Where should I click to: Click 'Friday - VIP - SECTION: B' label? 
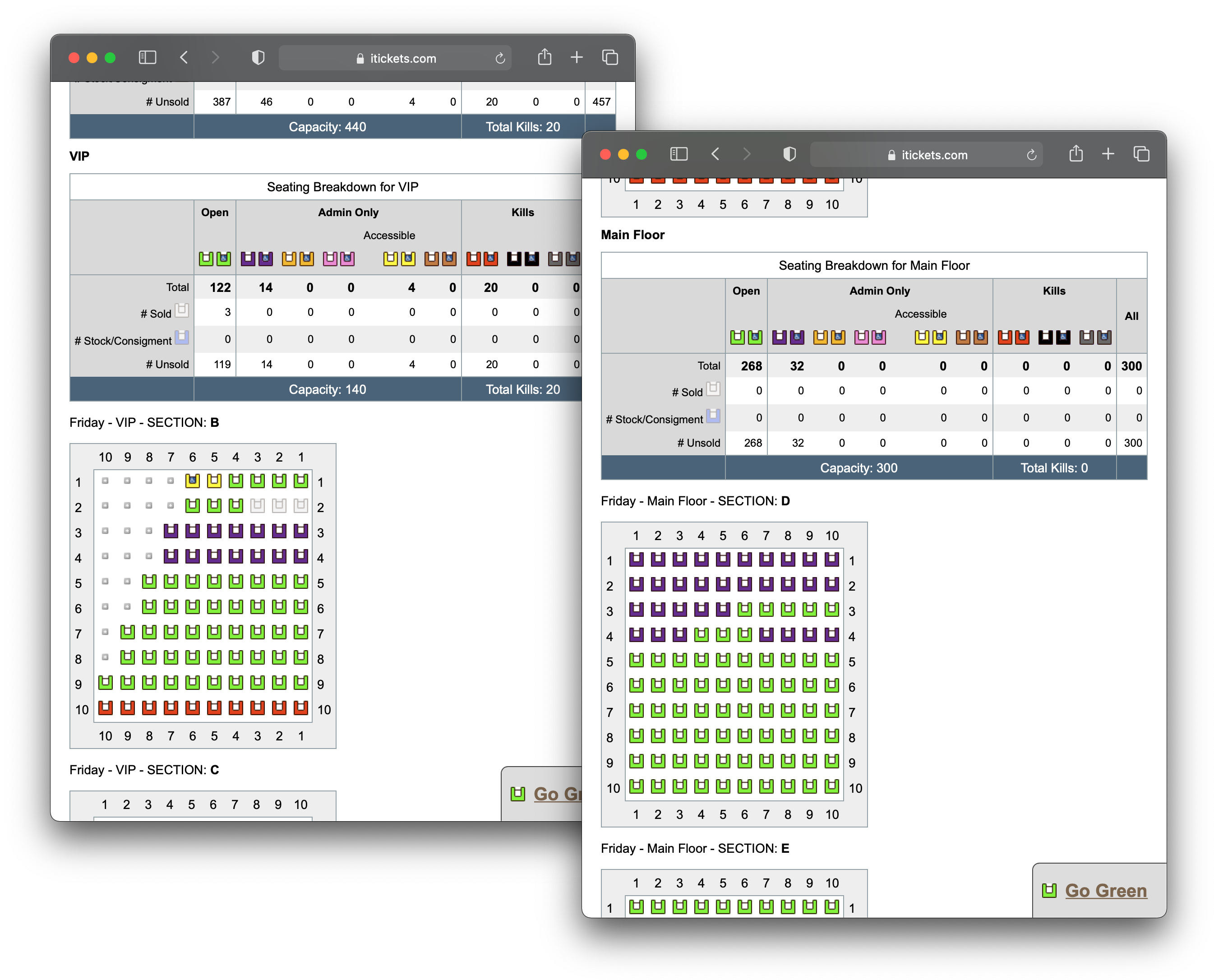tap(144, 422)
